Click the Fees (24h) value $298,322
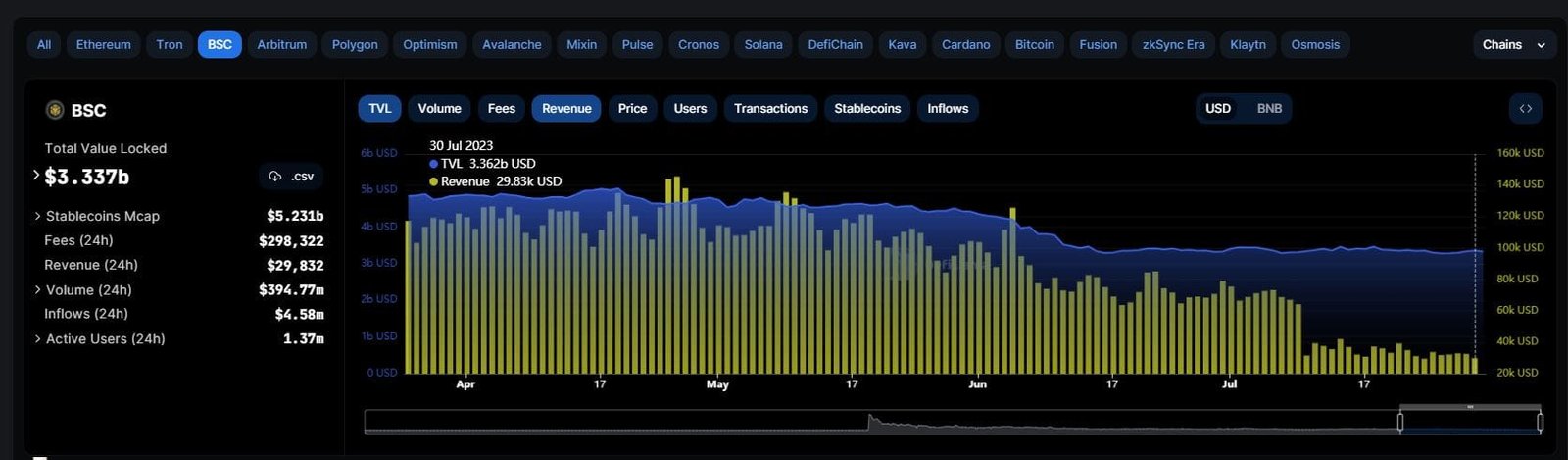The width and height of the screenshot is (1568, 460). [291, 240]
